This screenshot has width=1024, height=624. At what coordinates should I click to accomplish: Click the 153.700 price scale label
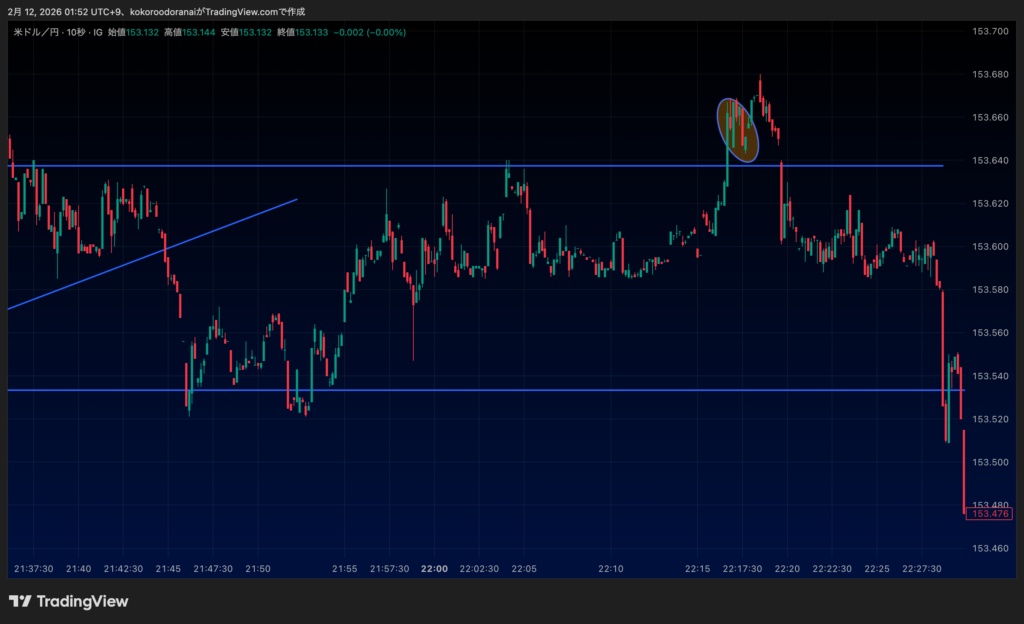click(990, 32)
